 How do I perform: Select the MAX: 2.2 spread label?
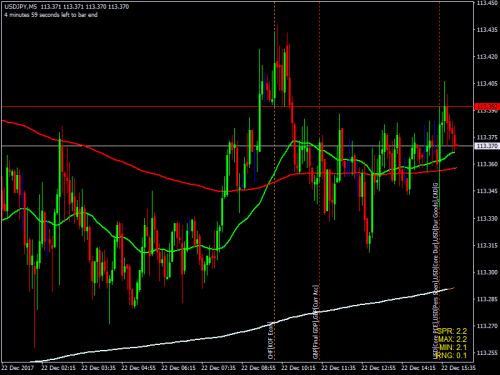[452, 339]
